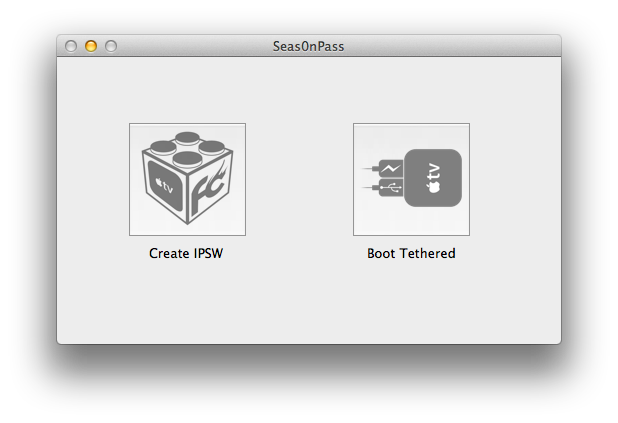Image resolution: width=618 pixels, height=423 pixels.
Task: Click the zoom button in title bar
Action: coord(111,46)
